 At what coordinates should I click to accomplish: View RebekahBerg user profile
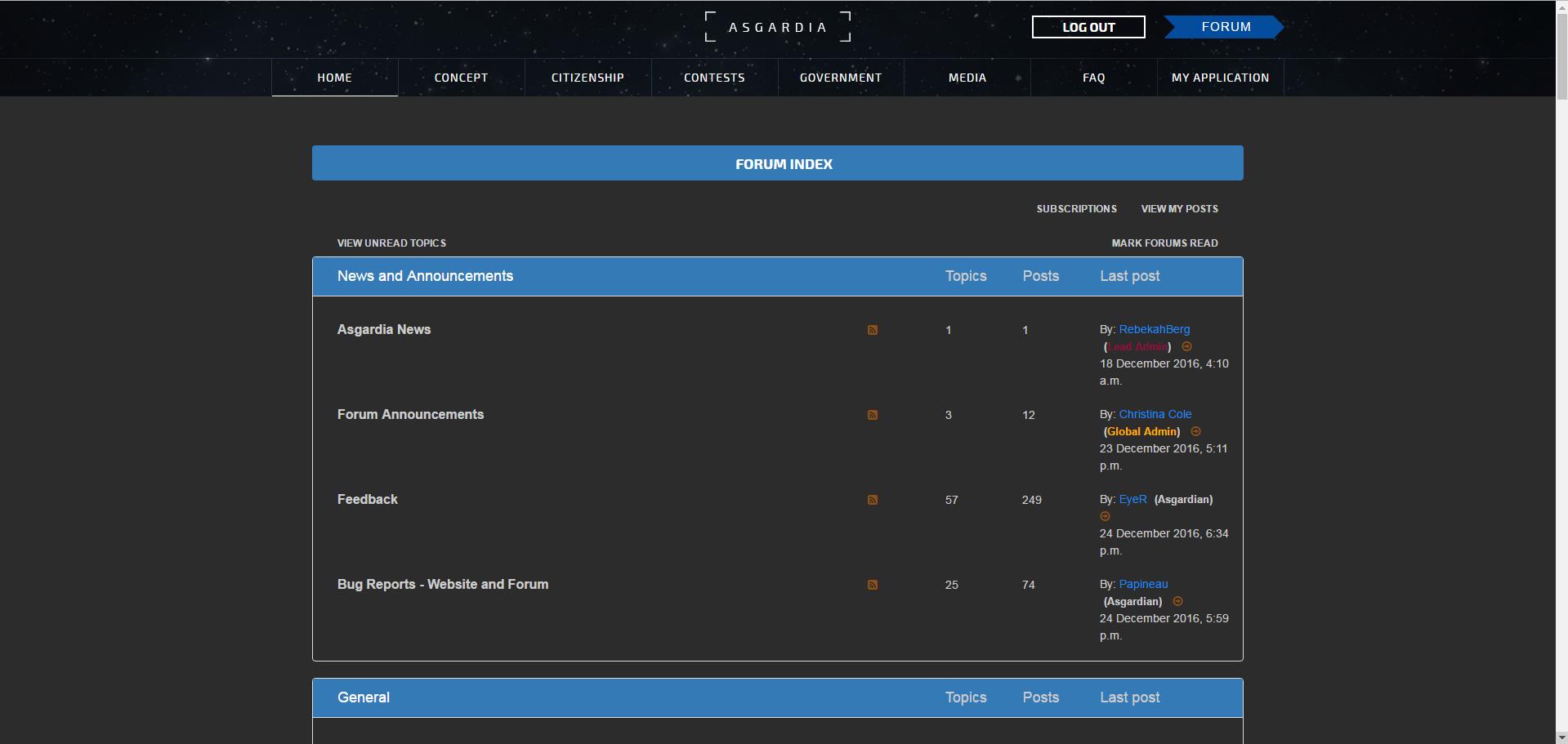[x=1154, y=329]
